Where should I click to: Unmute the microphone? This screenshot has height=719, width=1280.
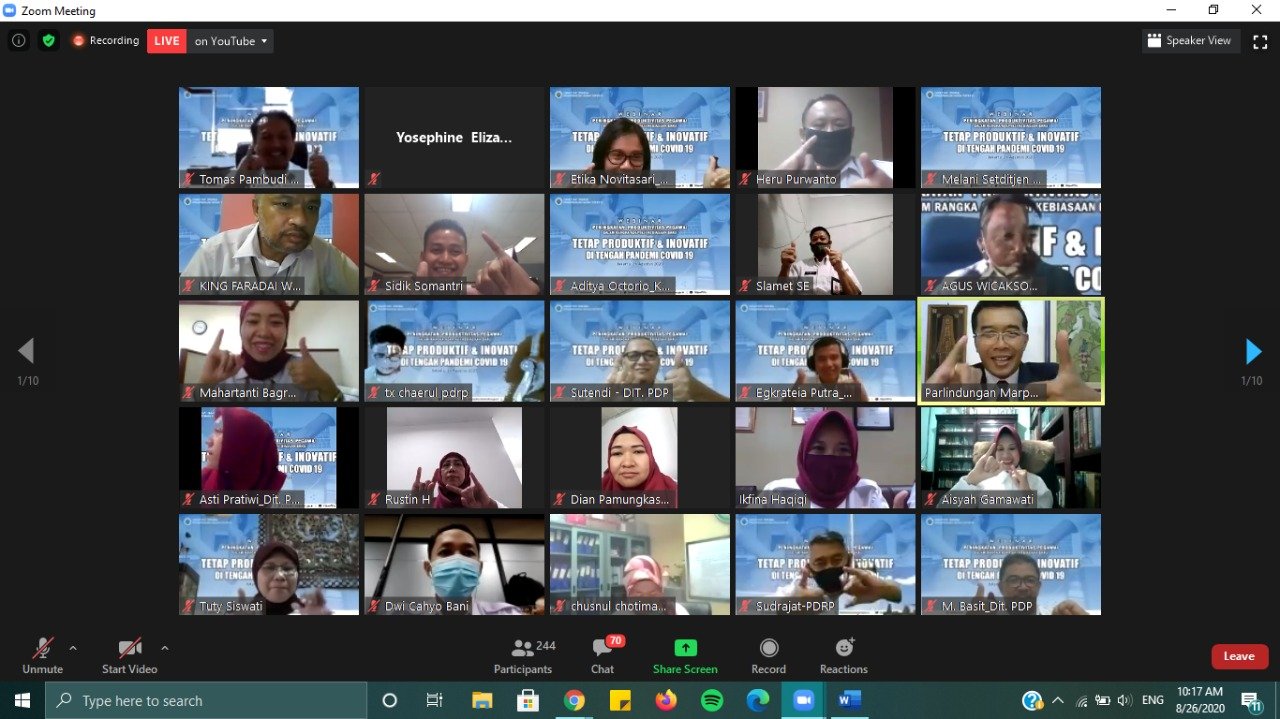(42, 655)
